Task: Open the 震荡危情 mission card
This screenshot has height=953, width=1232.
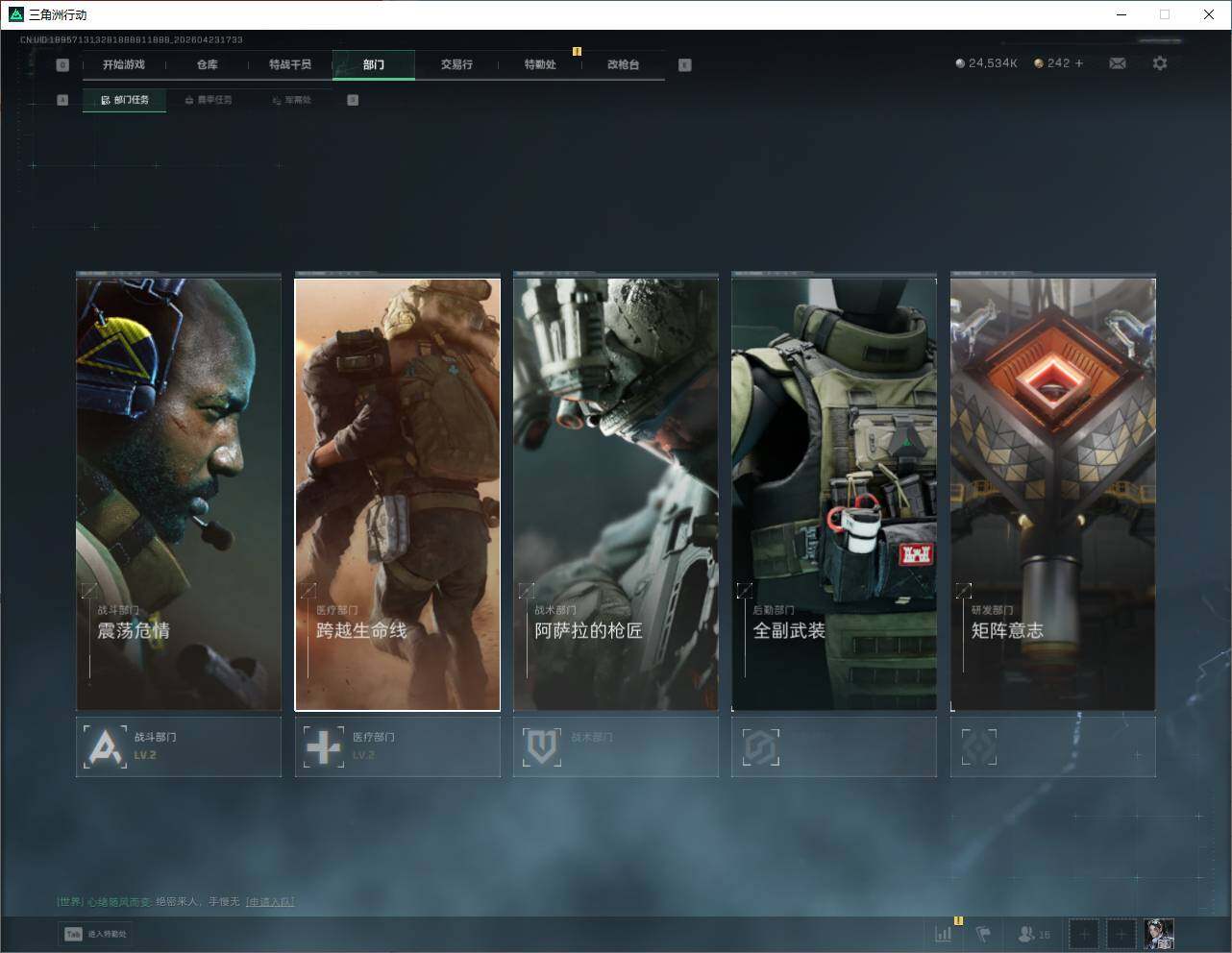Action: point(179,494)
